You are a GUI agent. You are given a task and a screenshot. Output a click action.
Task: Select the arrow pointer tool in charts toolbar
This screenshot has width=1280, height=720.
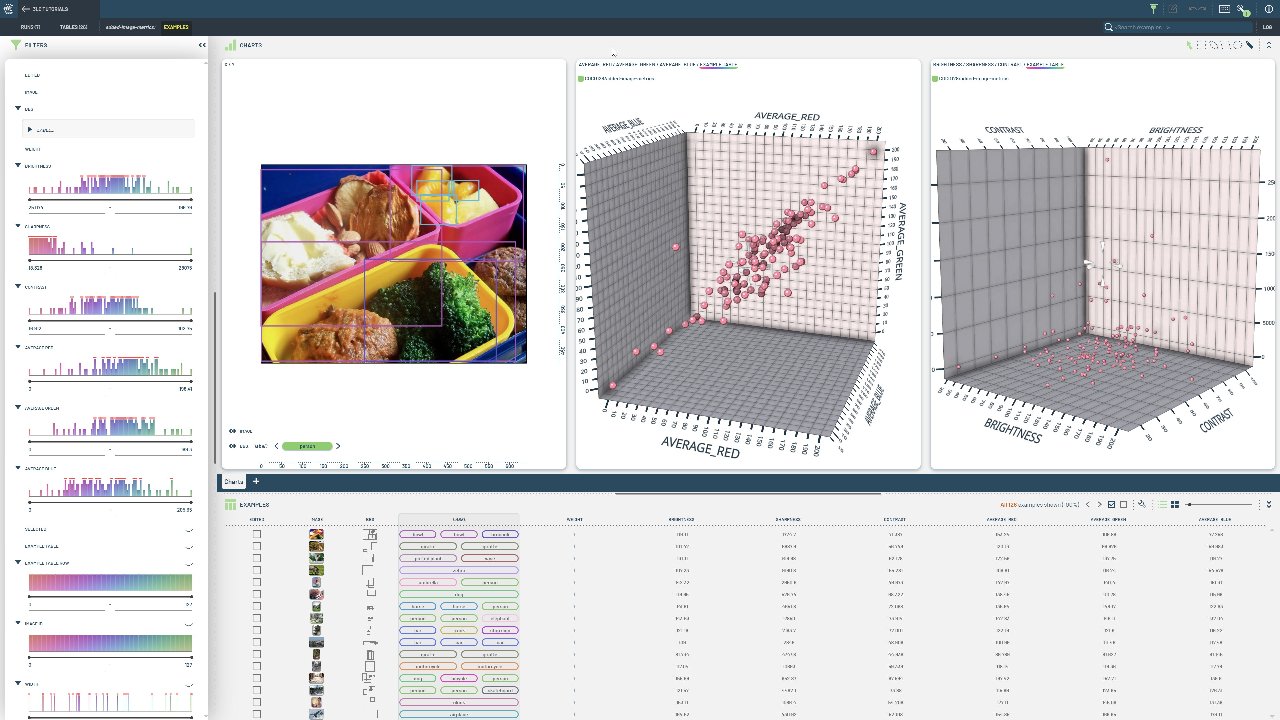pyautogui.click(x=1189, y=45)
